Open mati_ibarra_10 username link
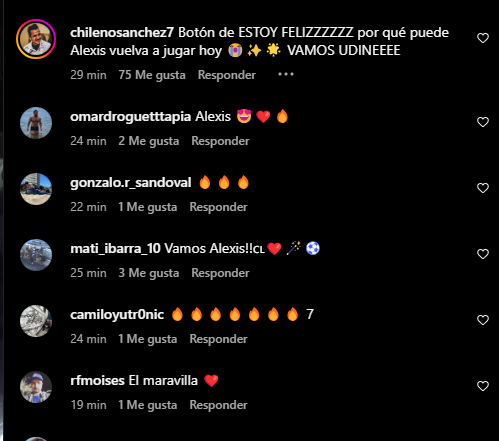Screen dimensions: 499x441 (115, 249)
